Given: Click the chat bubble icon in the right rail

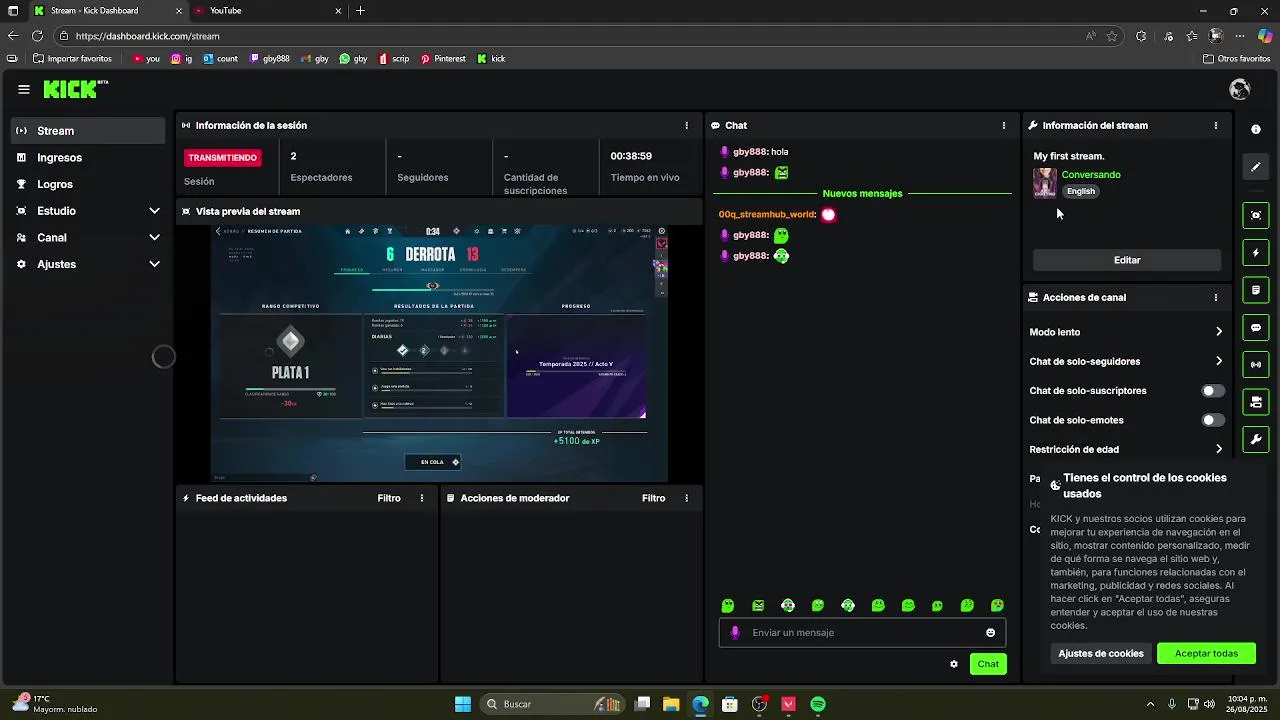Looking at the screenshot, I should click(x=1256, y=327).
